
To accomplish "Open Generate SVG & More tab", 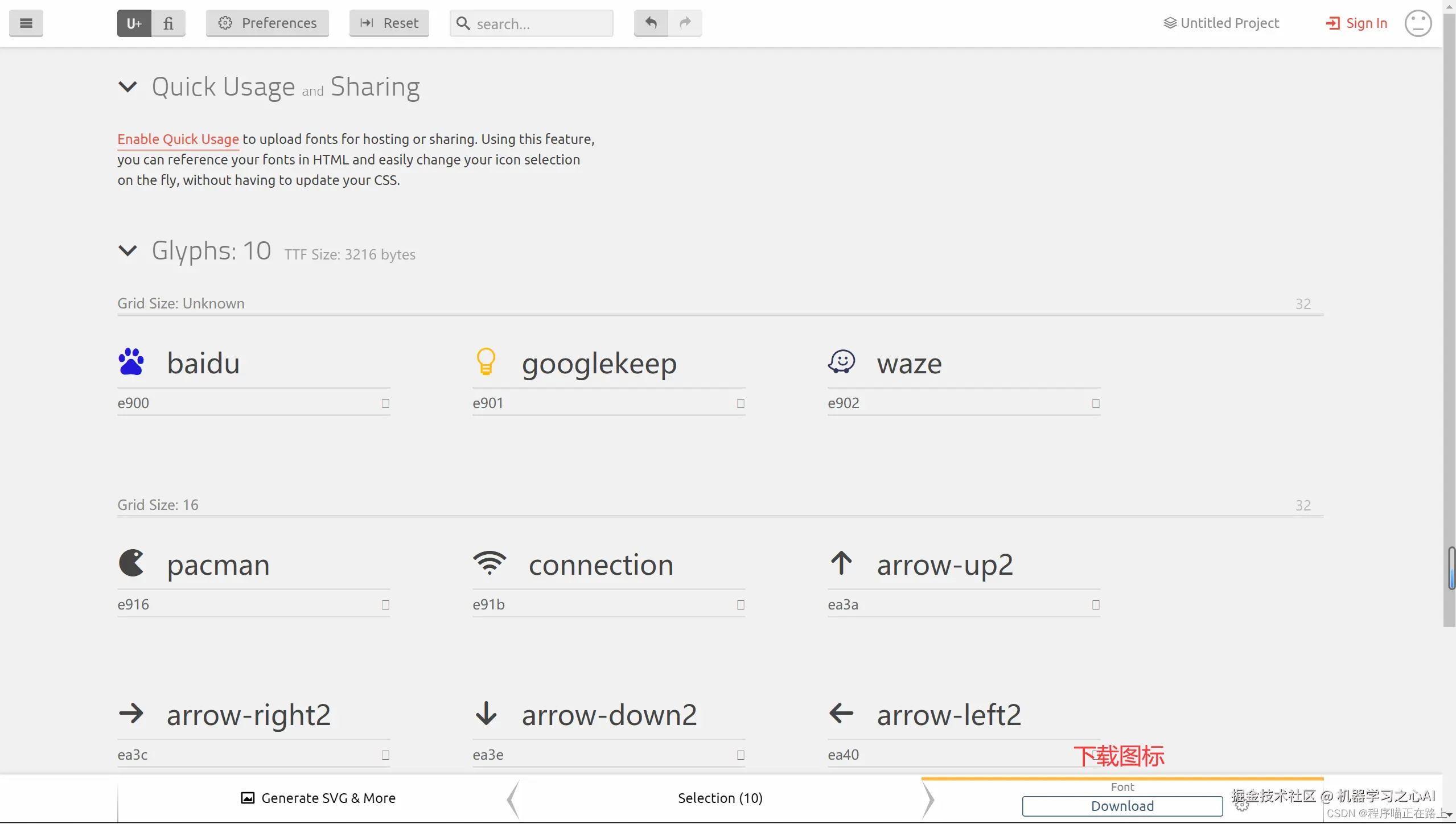I will pos(318,798).
